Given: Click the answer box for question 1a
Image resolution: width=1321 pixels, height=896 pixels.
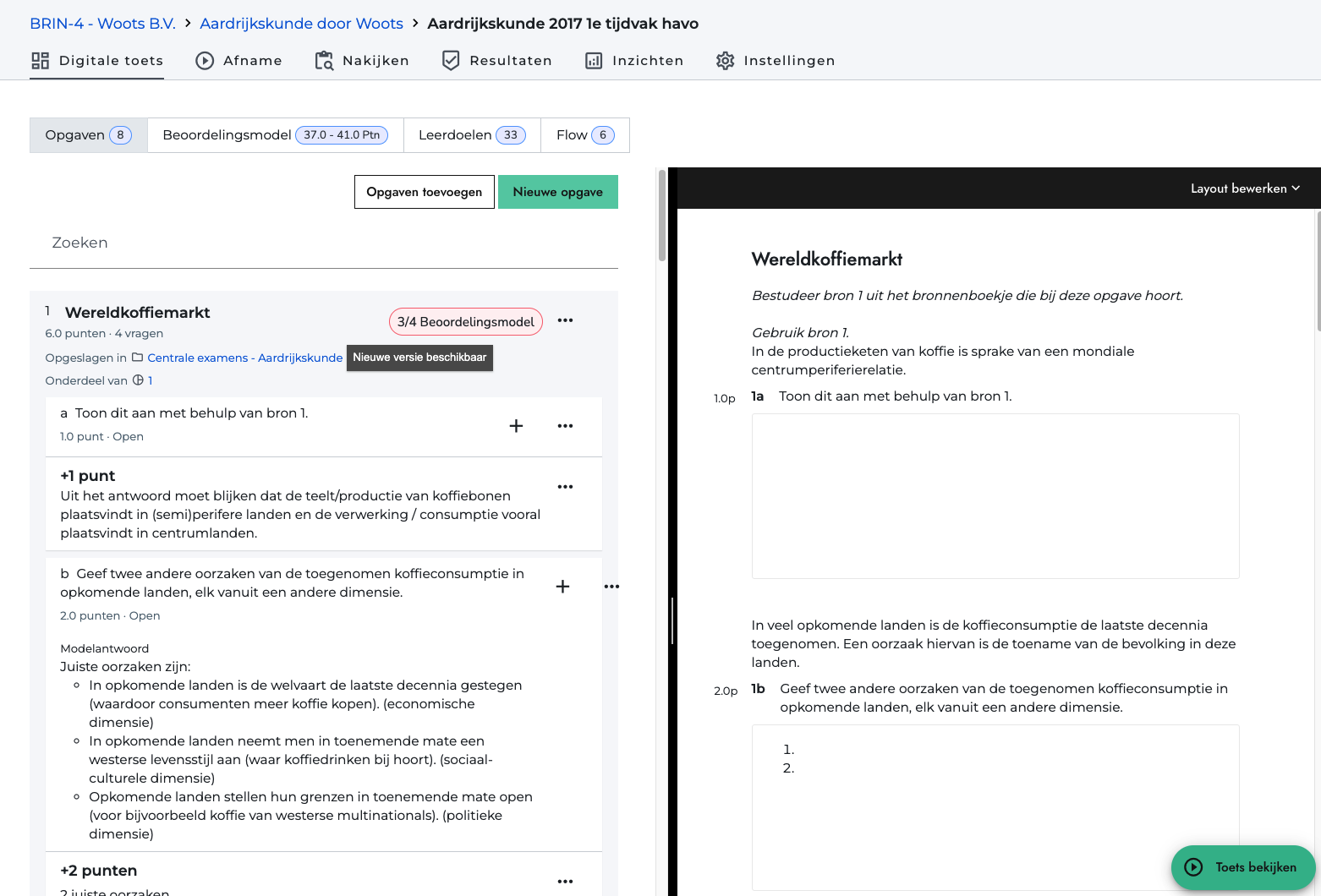Looking at the screenshot, I should pyautogui.click(x=995, y=496).
